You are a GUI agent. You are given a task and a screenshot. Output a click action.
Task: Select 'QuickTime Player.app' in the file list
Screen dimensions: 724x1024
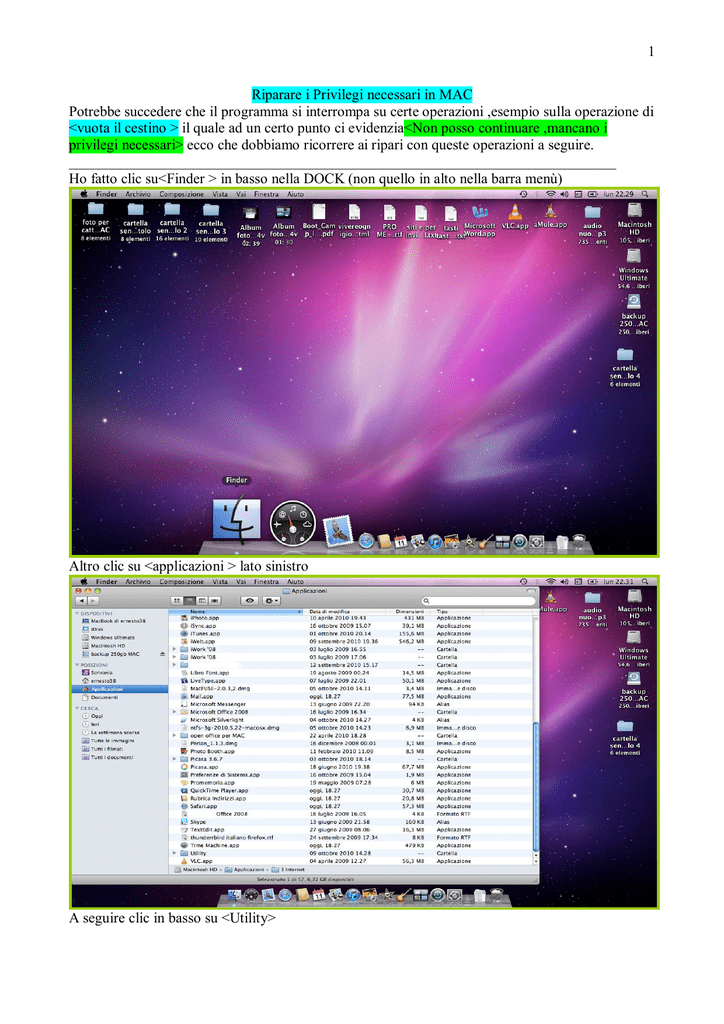pyautogui.click(x=353, y=790)
